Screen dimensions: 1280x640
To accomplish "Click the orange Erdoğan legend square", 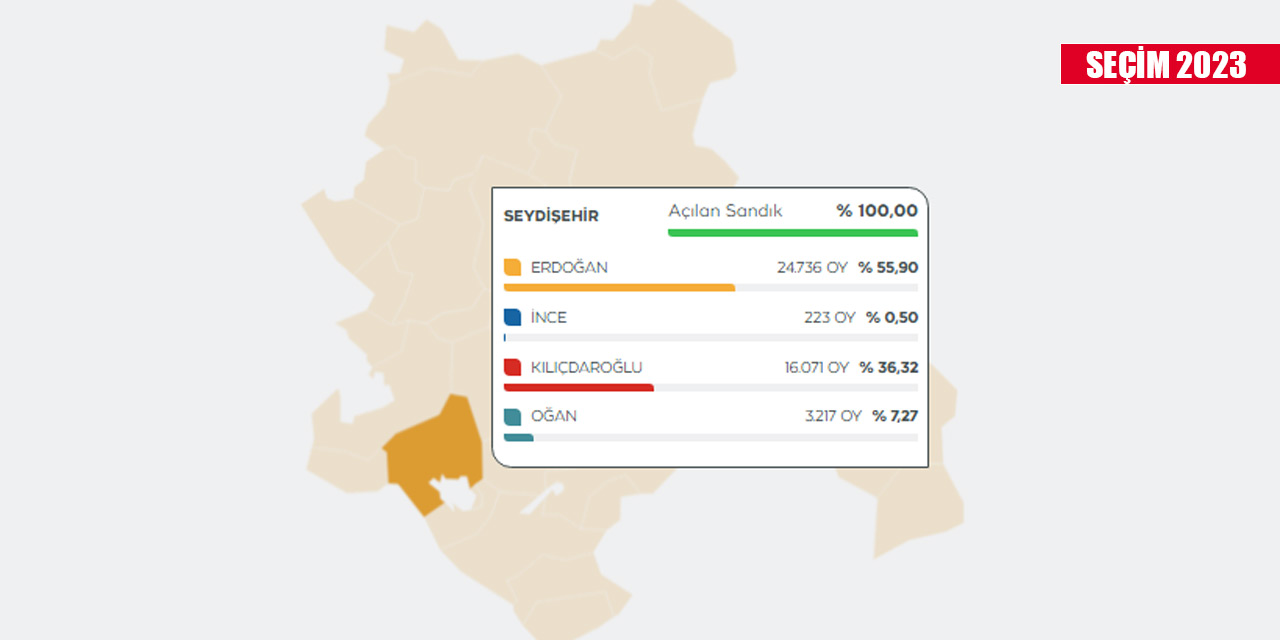I will pos(513,267).
